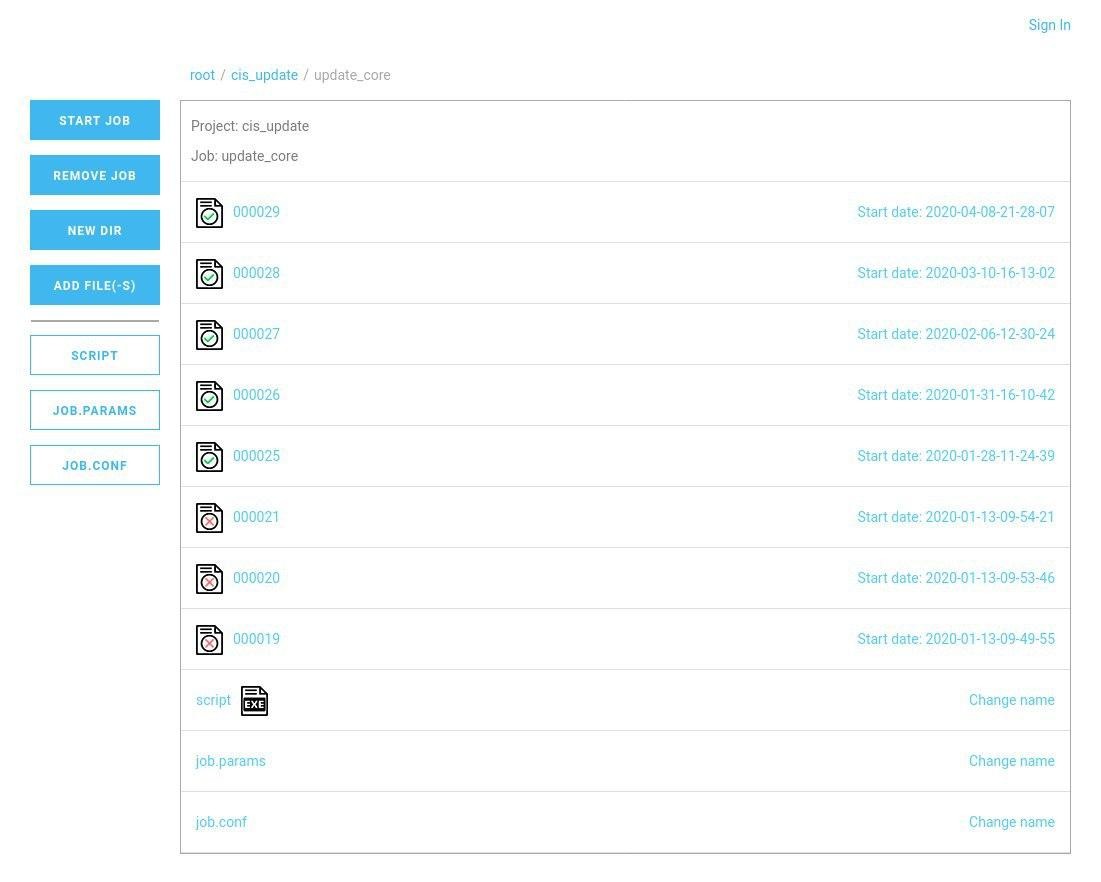Image resolution: width=1101 pixels, height=882 pixels.
Task: Open build 000019
Action: pos(256,640)
